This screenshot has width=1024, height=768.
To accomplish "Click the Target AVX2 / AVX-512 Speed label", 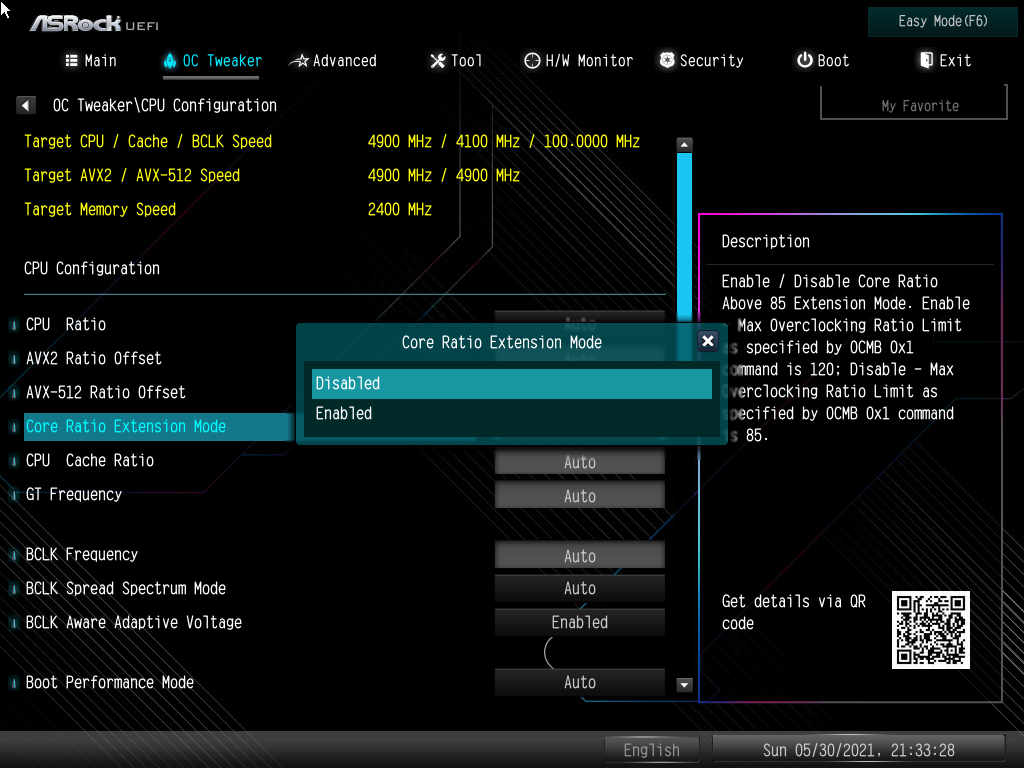I will click(132, 176).
